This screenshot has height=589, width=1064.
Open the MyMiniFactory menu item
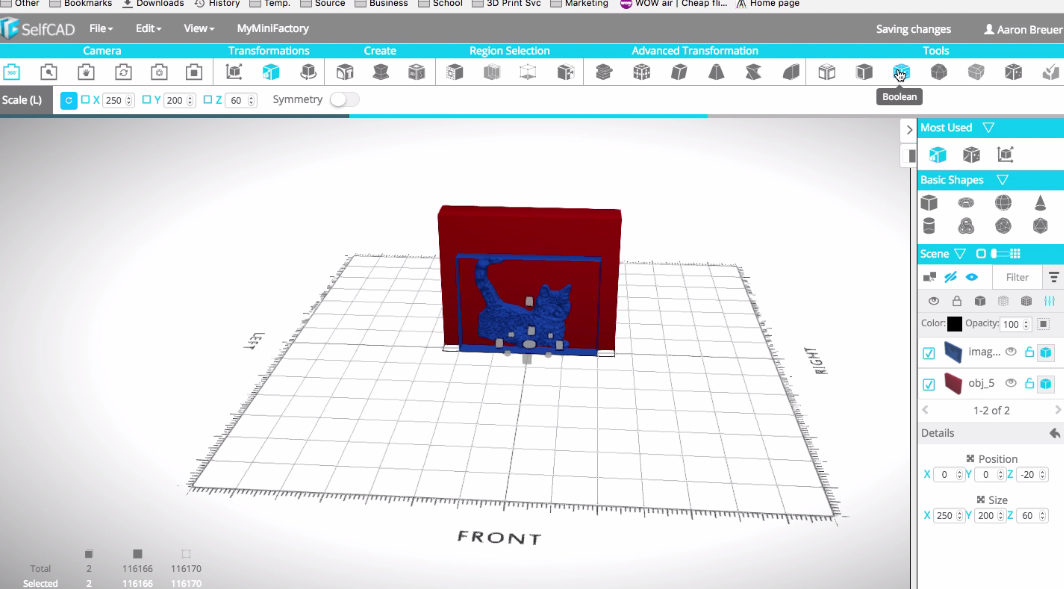tap(273, 28)
